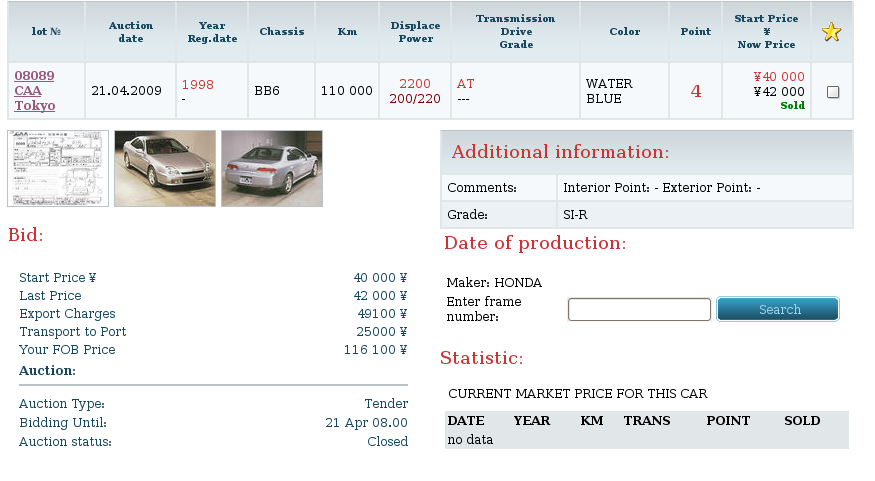Click the DATE header in statistic table
The width and height of the screenshot is (875, 481).
466,421
